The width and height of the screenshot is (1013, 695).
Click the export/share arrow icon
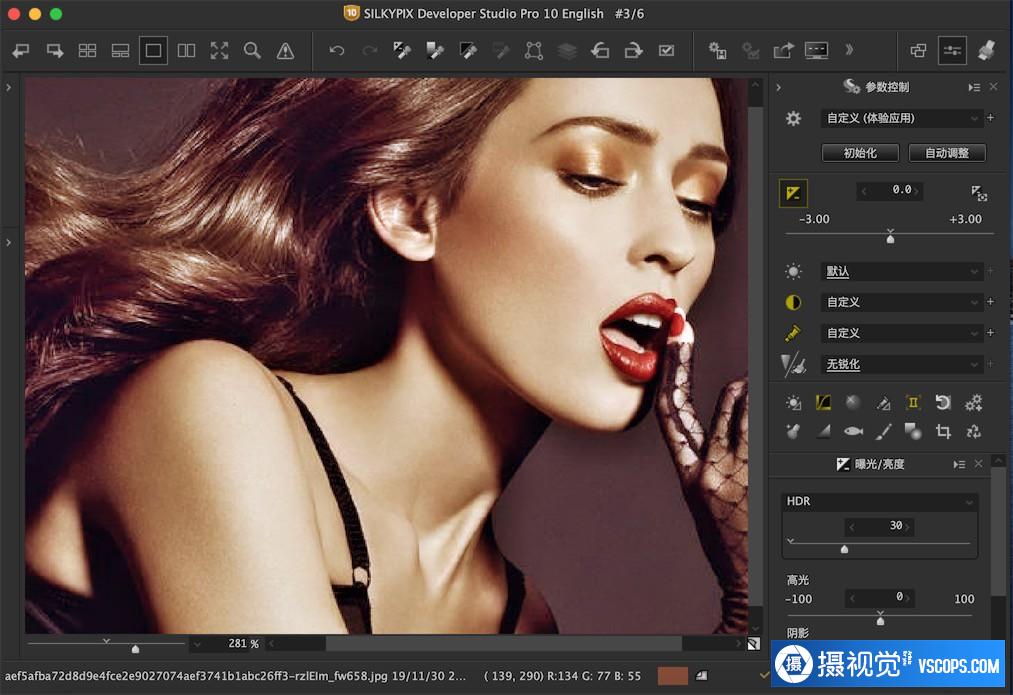pyautogui.click(x=784, y=50)
